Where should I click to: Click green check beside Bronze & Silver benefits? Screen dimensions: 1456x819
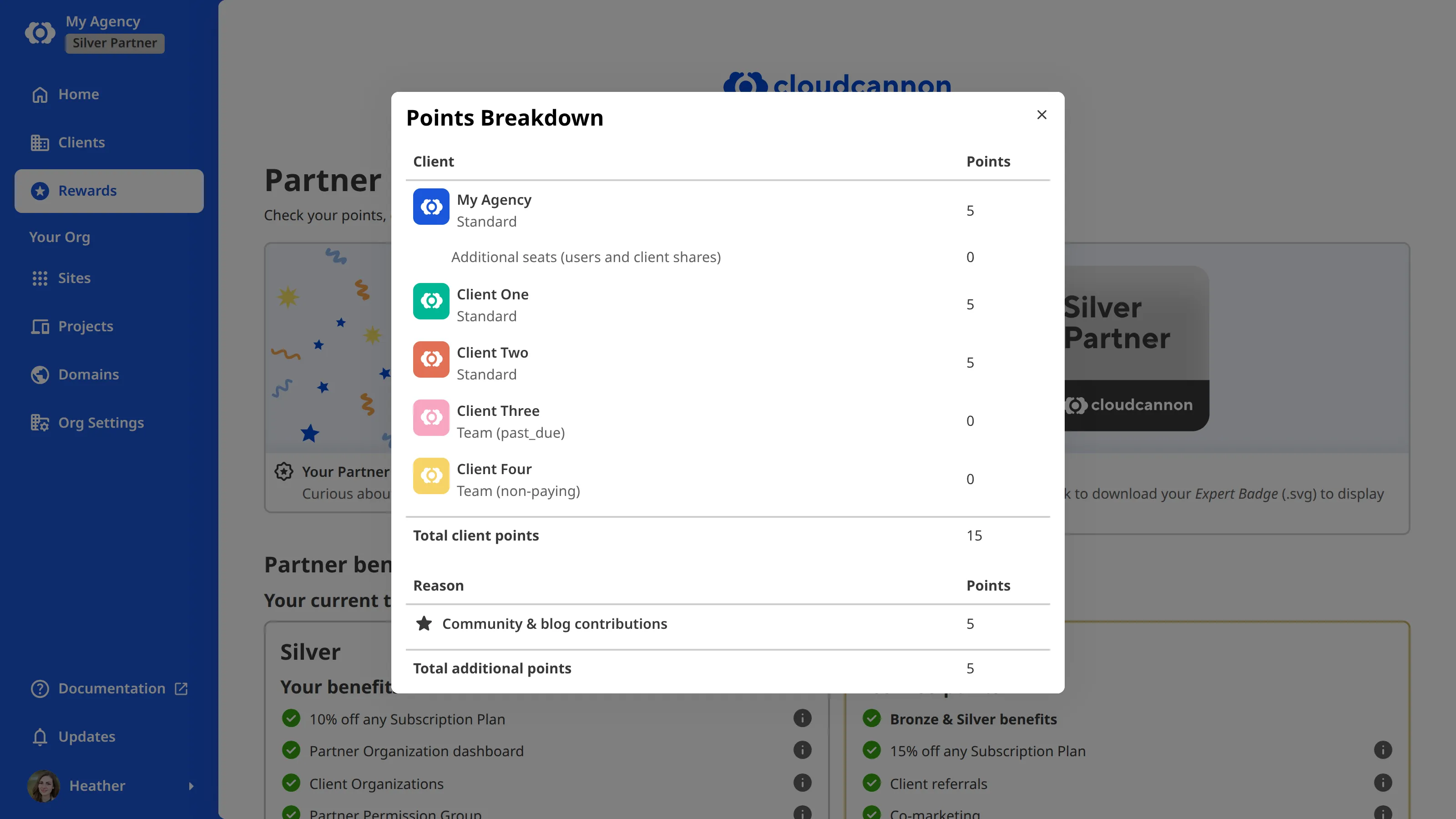coord(872,718)
